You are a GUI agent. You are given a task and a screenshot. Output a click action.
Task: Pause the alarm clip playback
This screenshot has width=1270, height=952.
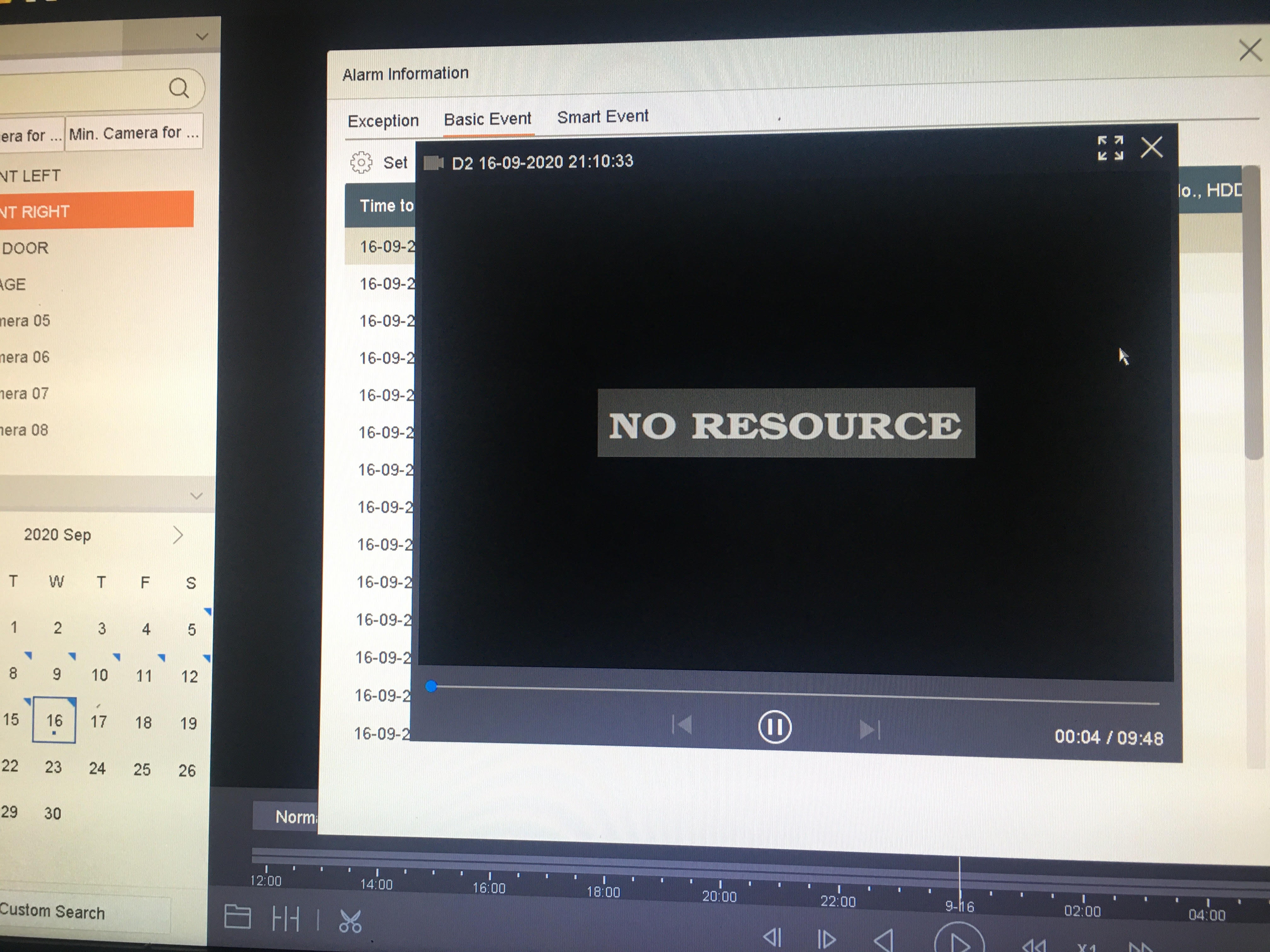pos(775,727)
